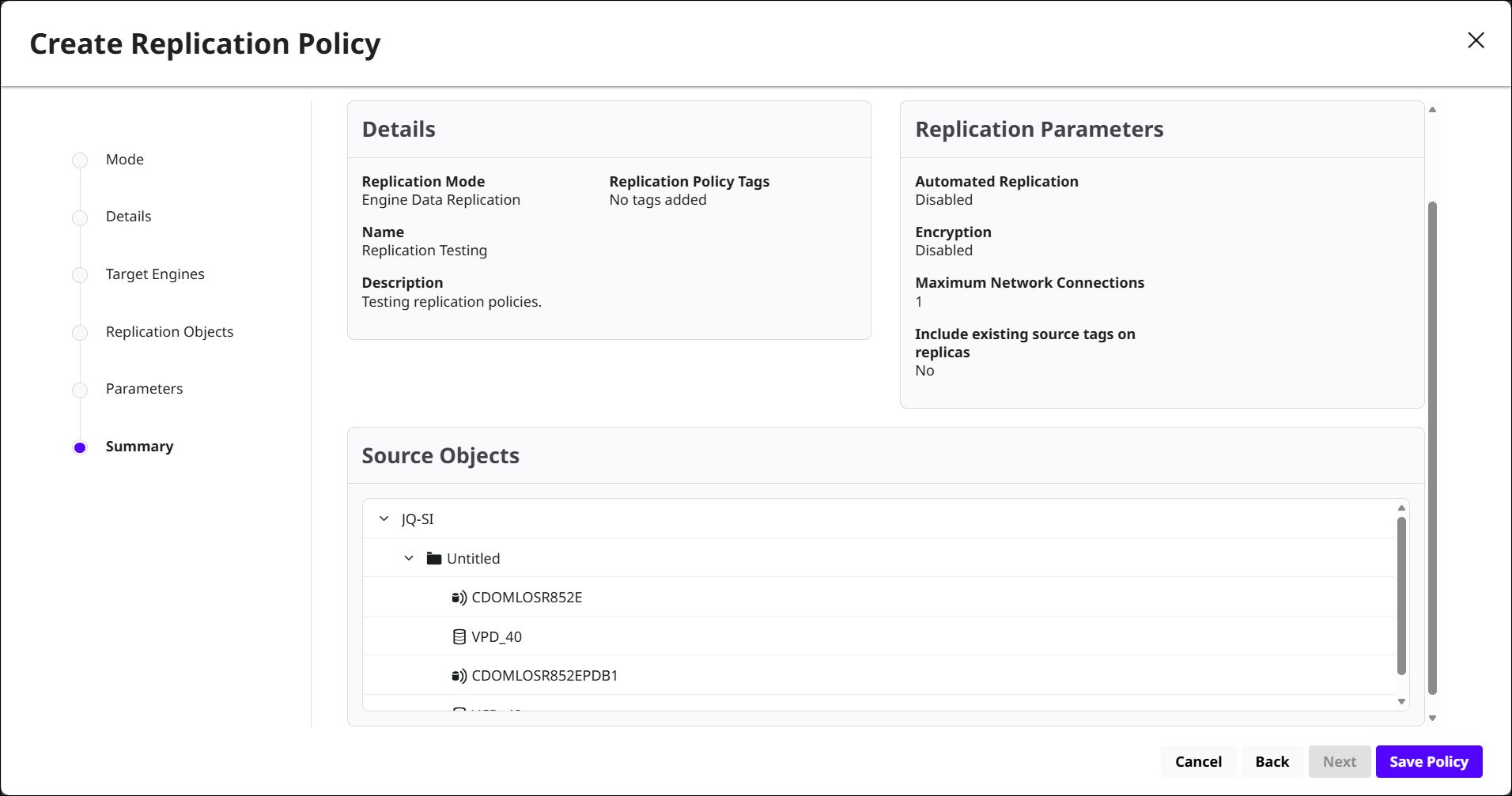Click the folder icon next to Untitled
This screenshot has width=1512, height=796.
433,559
